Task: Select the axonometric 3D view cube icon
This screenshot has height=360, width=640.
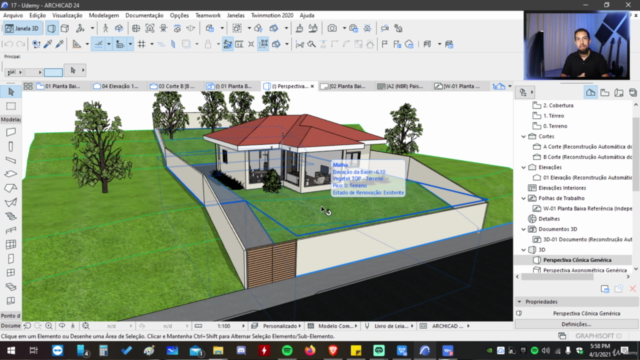Action: tap(65, 29)
